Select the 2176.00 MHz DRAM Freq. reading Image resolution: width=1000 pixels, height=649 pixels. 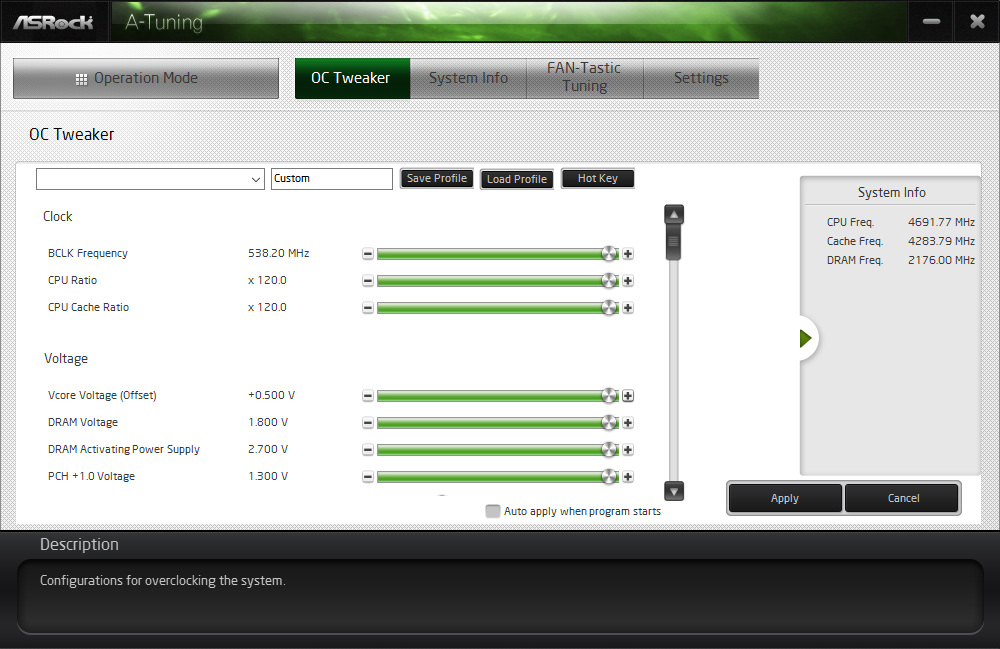coord(941,260)
